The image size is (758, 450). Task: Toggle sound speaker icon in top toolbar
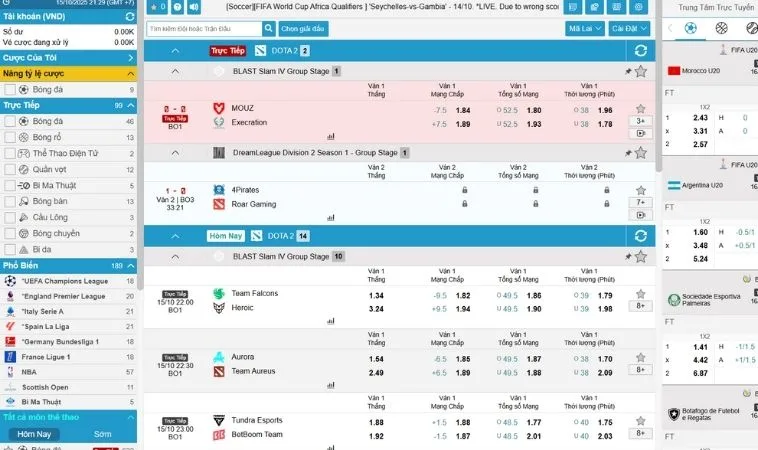(194, 7)
